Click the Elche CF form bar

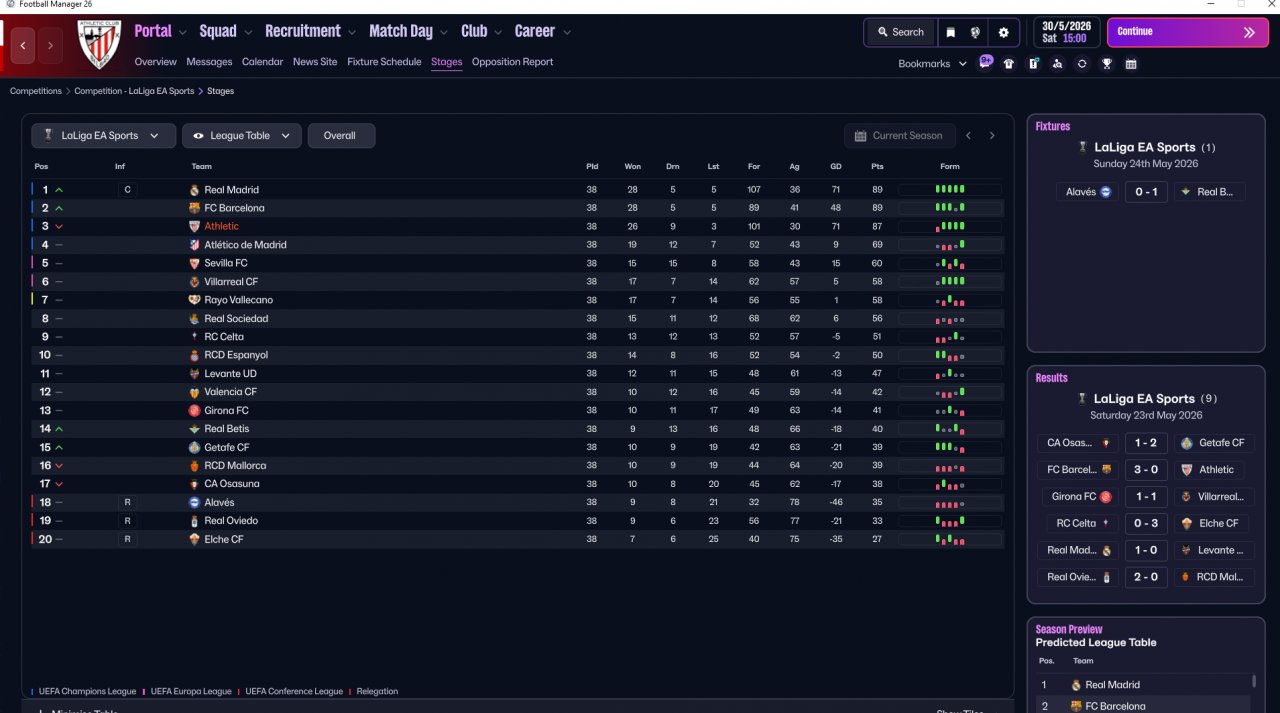pos(950,539)
